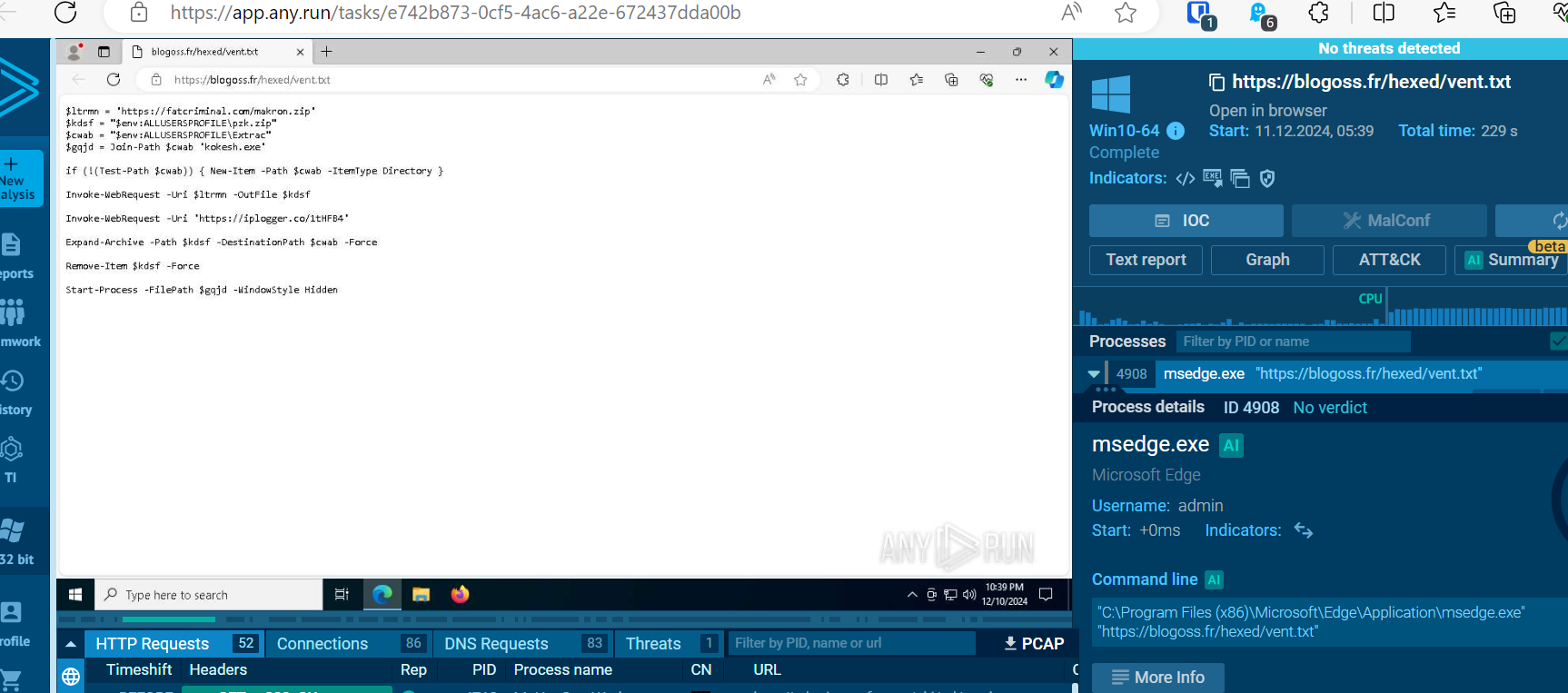Click the sandbox playback progress bar
This screenshot has height=693, width=1568.
point(563,619)
